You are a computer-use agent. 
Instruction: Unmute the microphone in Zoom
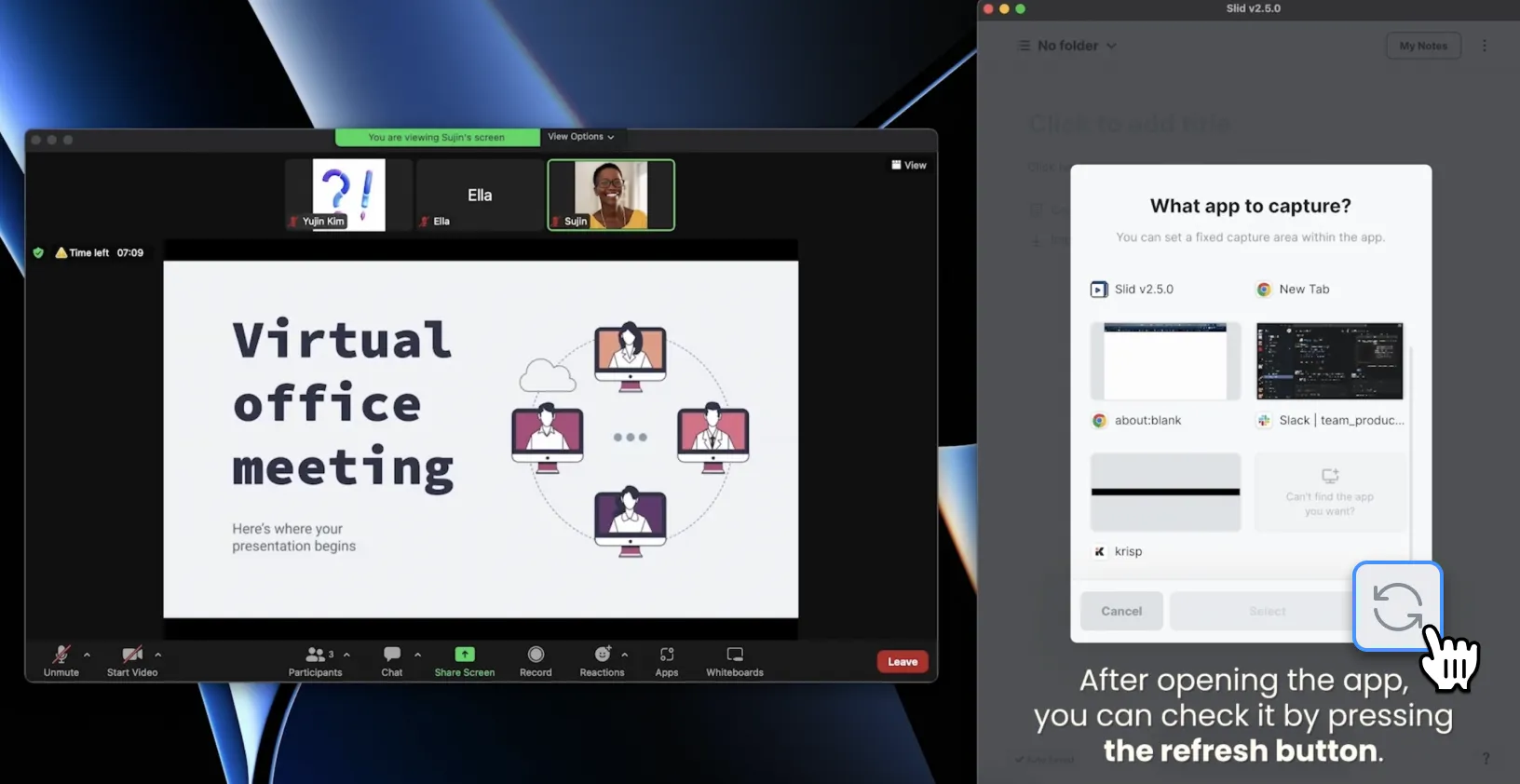[61, 660]
